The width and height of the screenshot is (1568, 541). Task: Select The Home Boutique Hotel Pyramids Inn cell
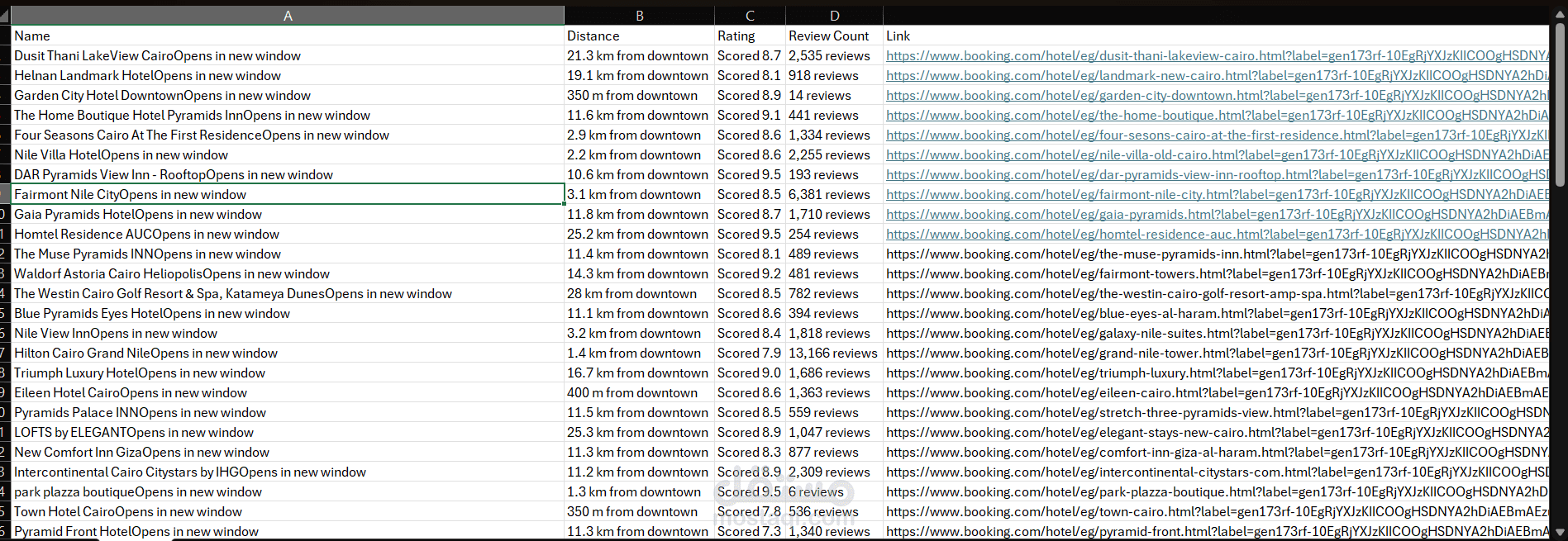point(288,115)
